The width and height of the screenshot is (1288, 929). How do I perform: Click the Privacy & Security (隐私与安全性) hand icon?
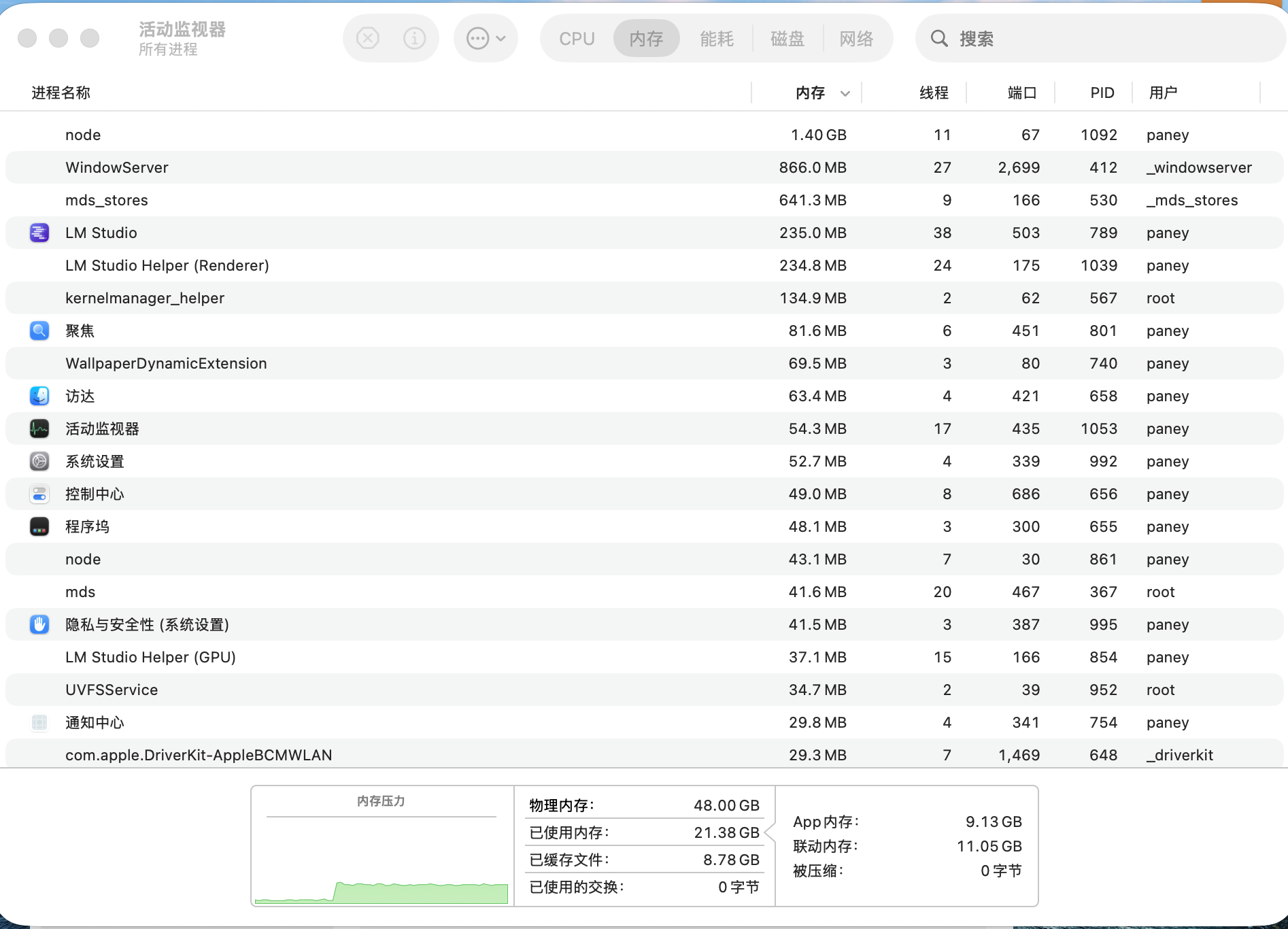pos(39,624)
